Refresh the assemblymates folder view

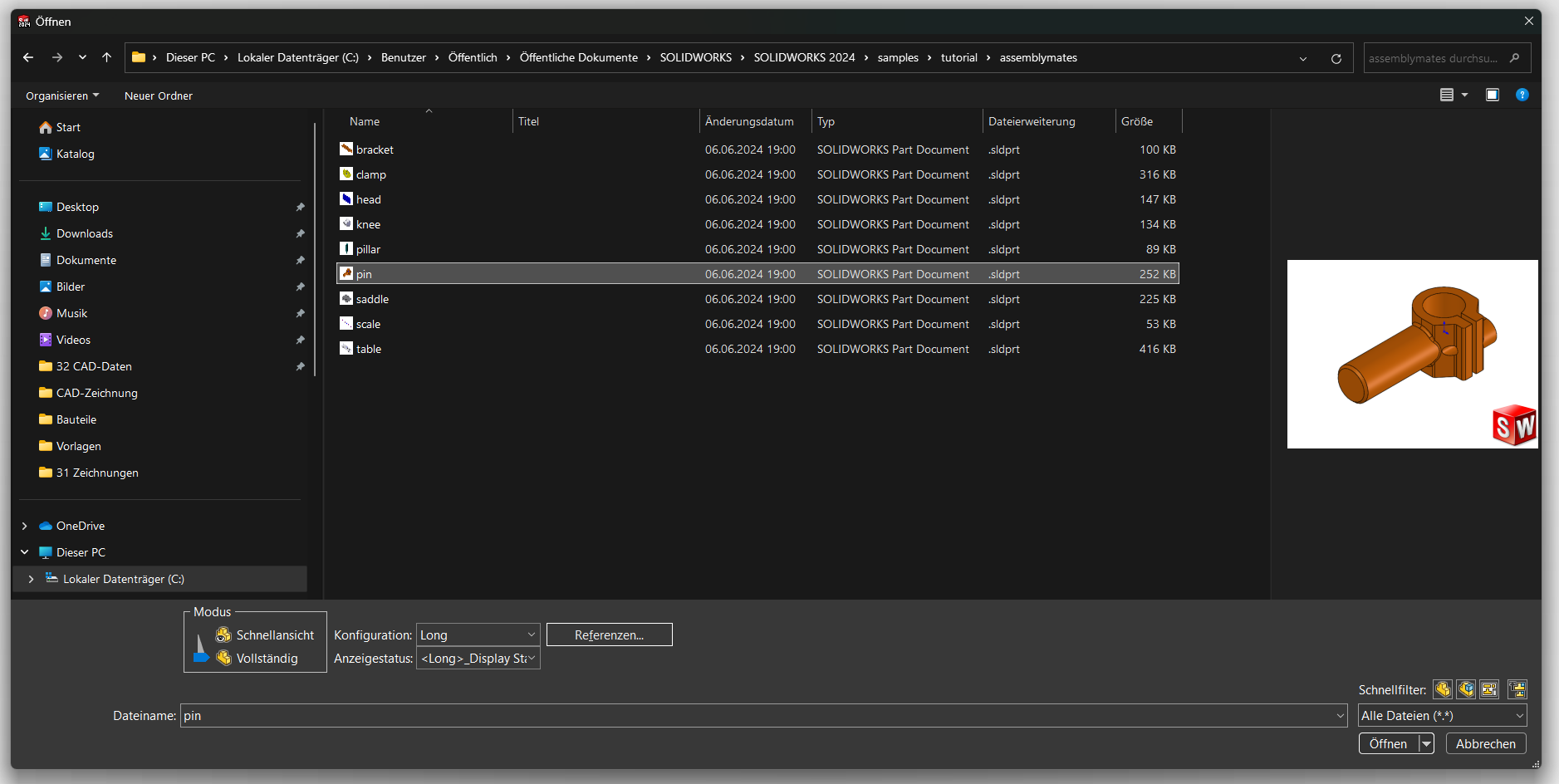1336,58
